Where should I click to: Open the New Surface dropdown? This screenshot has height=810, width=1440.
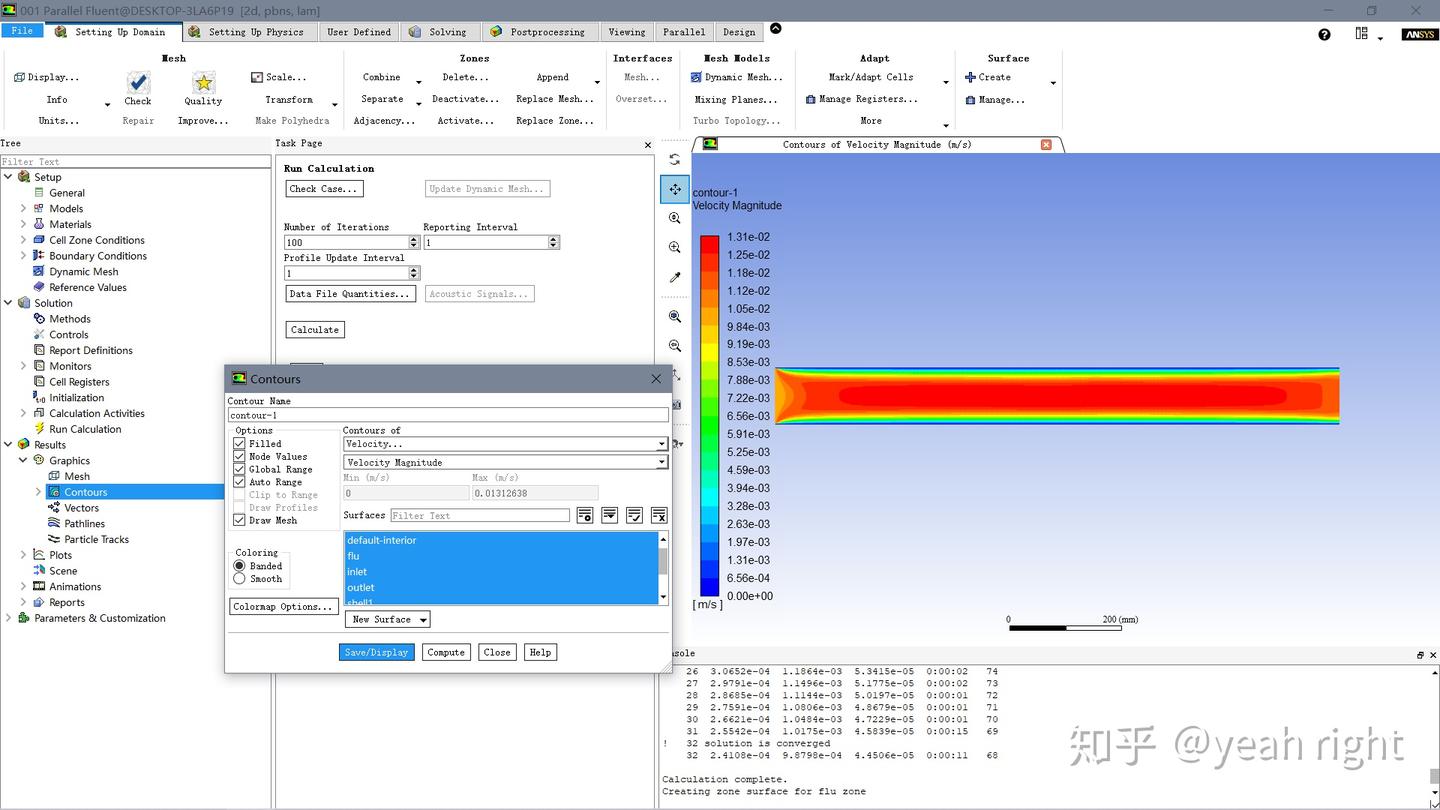pyautogui.click(x=388, y=620)
